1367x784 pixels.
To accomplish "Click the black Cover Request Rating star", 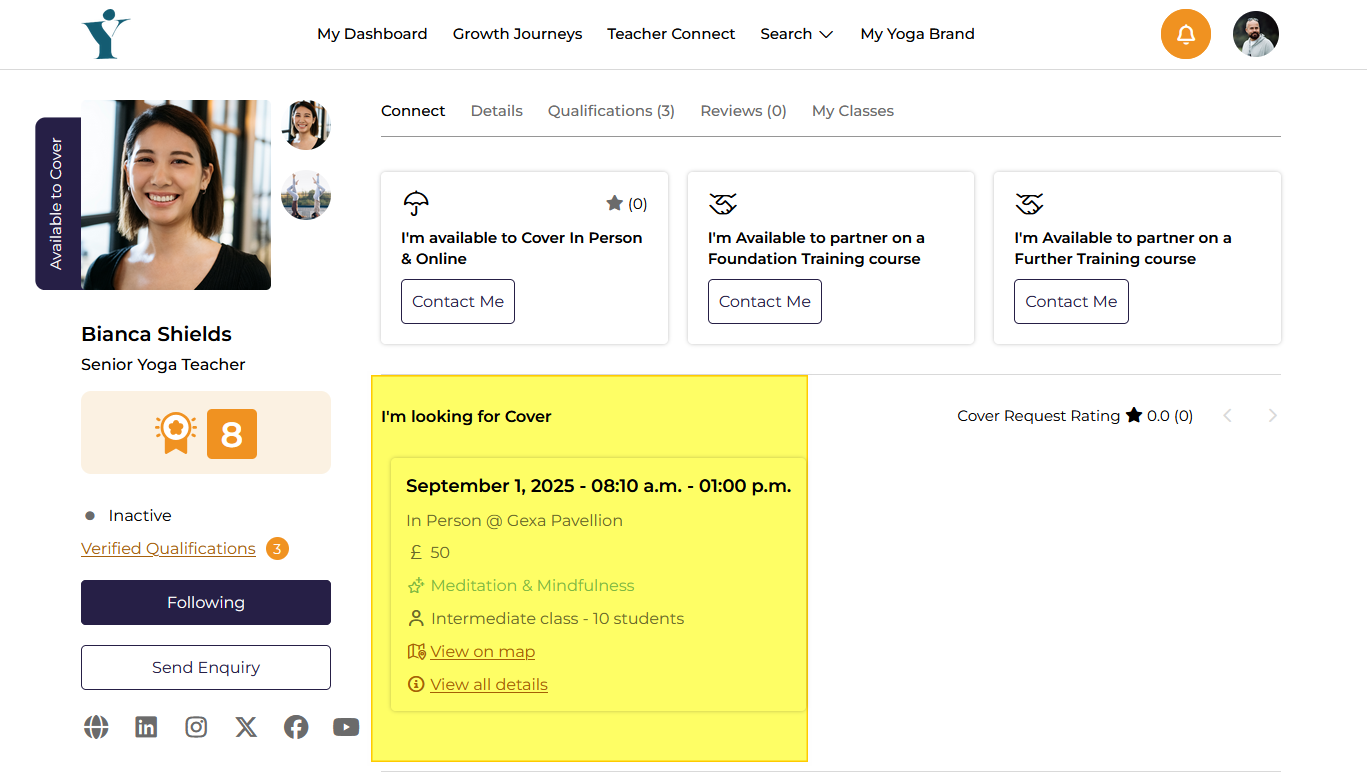I will (x=1134, y=415).
